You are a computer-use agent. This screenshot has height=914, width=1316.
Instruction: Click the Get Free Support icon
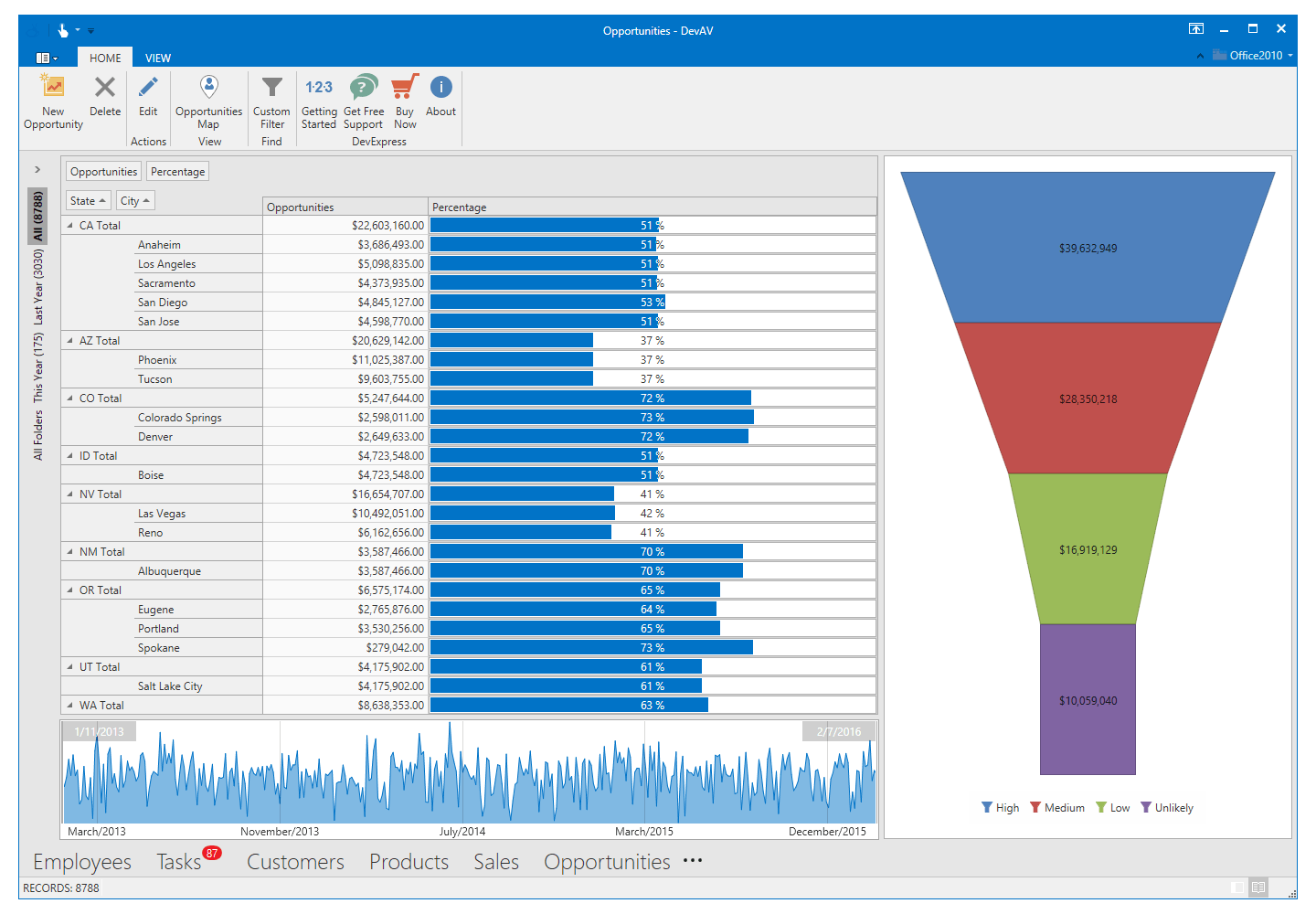363,88
